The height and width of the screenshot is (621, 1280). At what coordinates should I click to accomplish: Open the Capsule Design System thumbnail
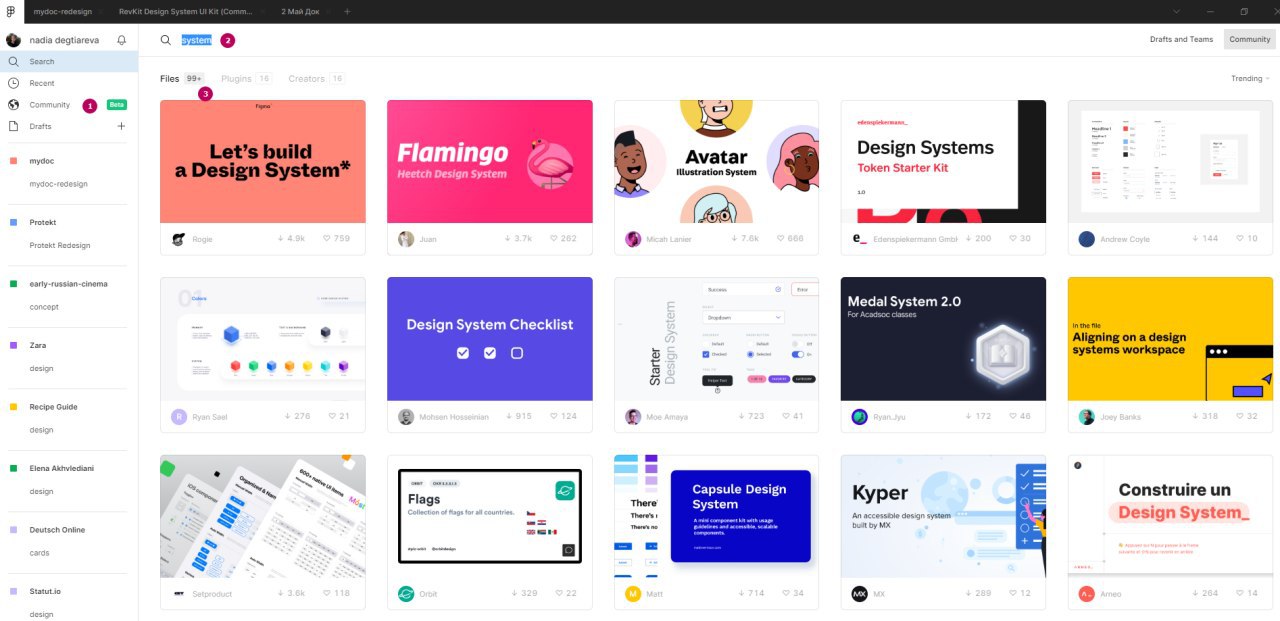[x=717, y=517]
